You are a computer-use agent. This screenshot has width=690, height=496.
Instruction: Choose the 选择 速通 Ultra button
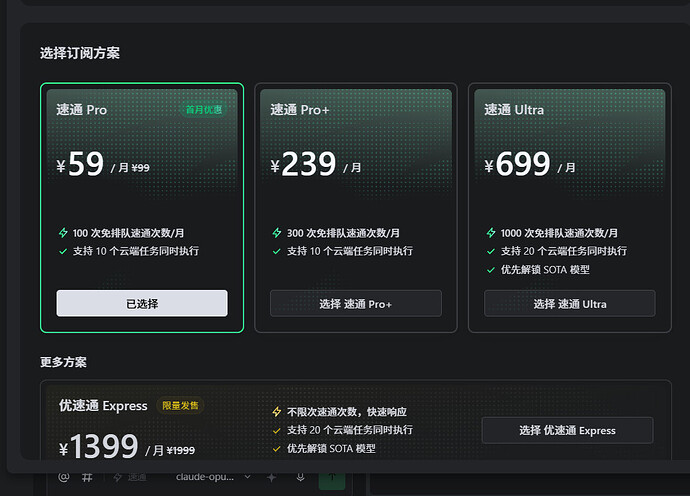click(x=569, y=303)
